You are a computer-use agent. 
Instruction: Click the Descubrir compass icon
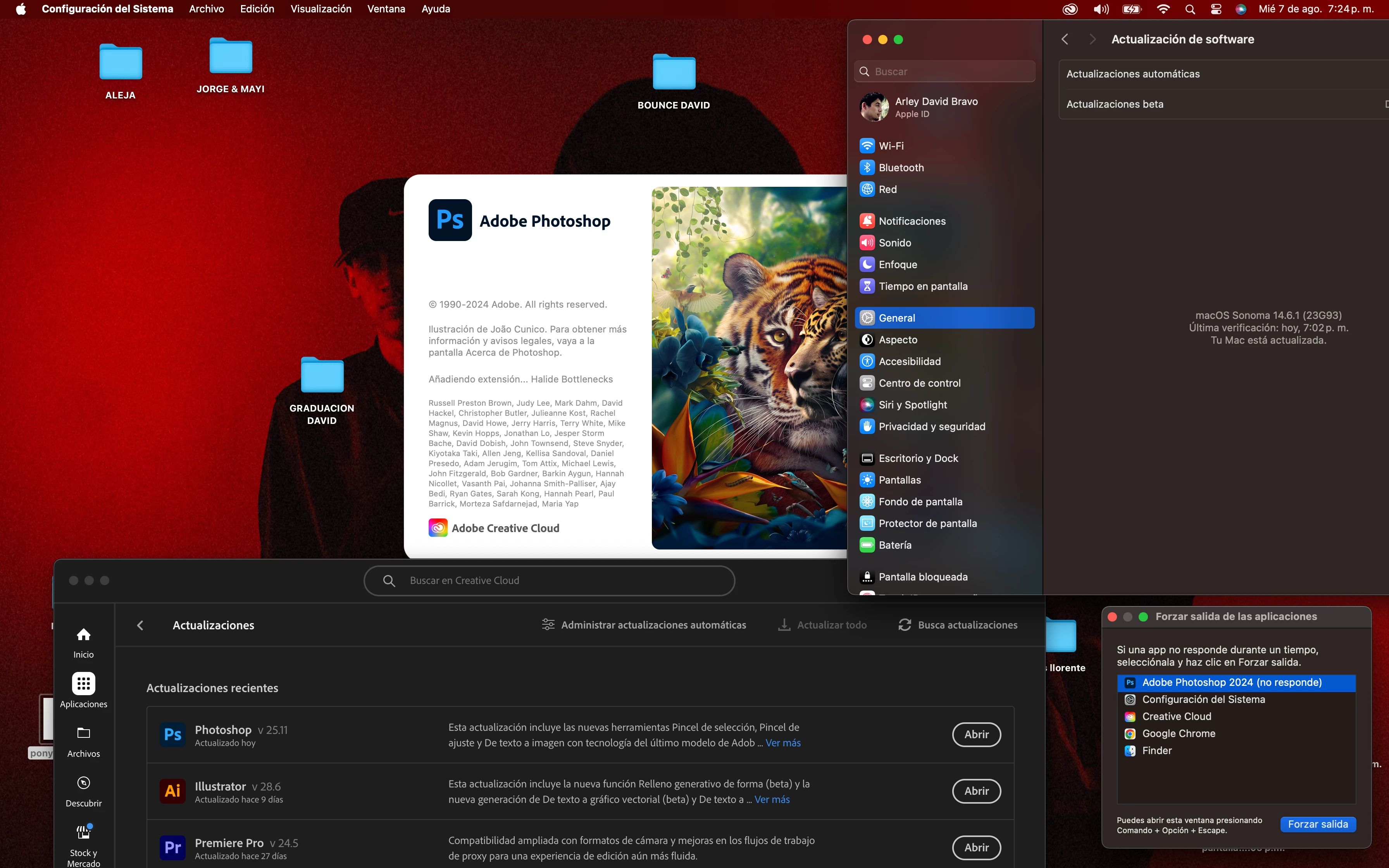click(x=83, y=783)
